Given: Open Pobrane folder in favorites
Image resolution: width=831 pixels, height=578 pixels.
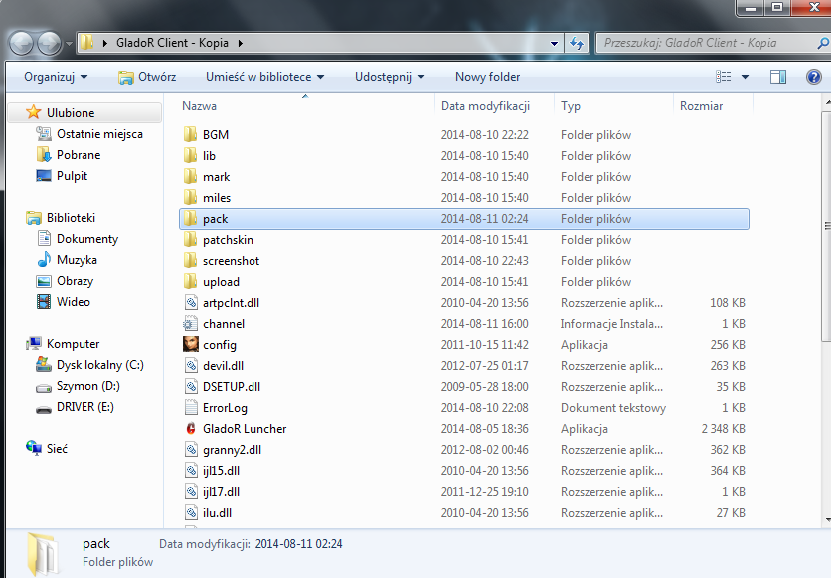Looking at the screenshot, I should click(x=78, y=155).
